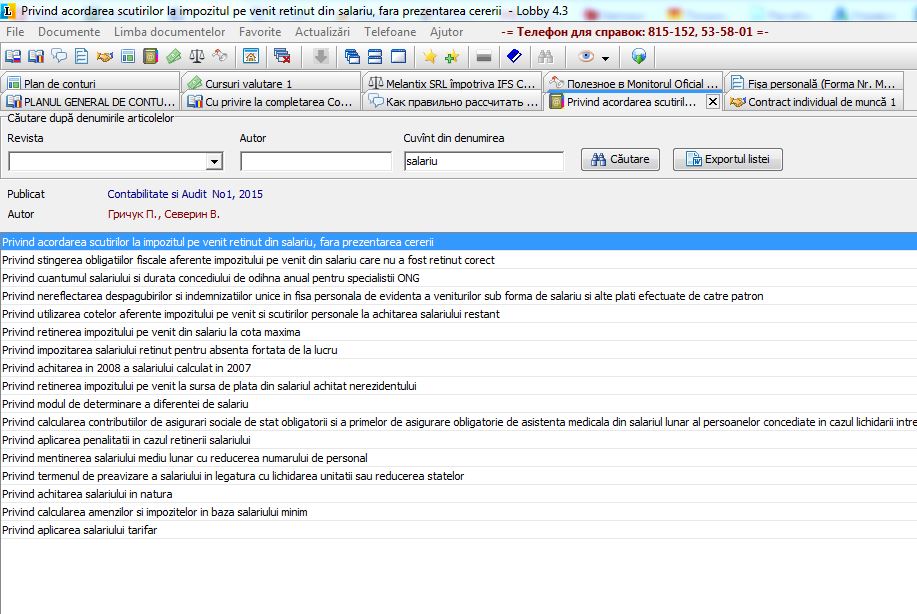Open the Romanian-flag legislation book icon
This screenshot has width=917, height=614.
(x=36, y=57)
